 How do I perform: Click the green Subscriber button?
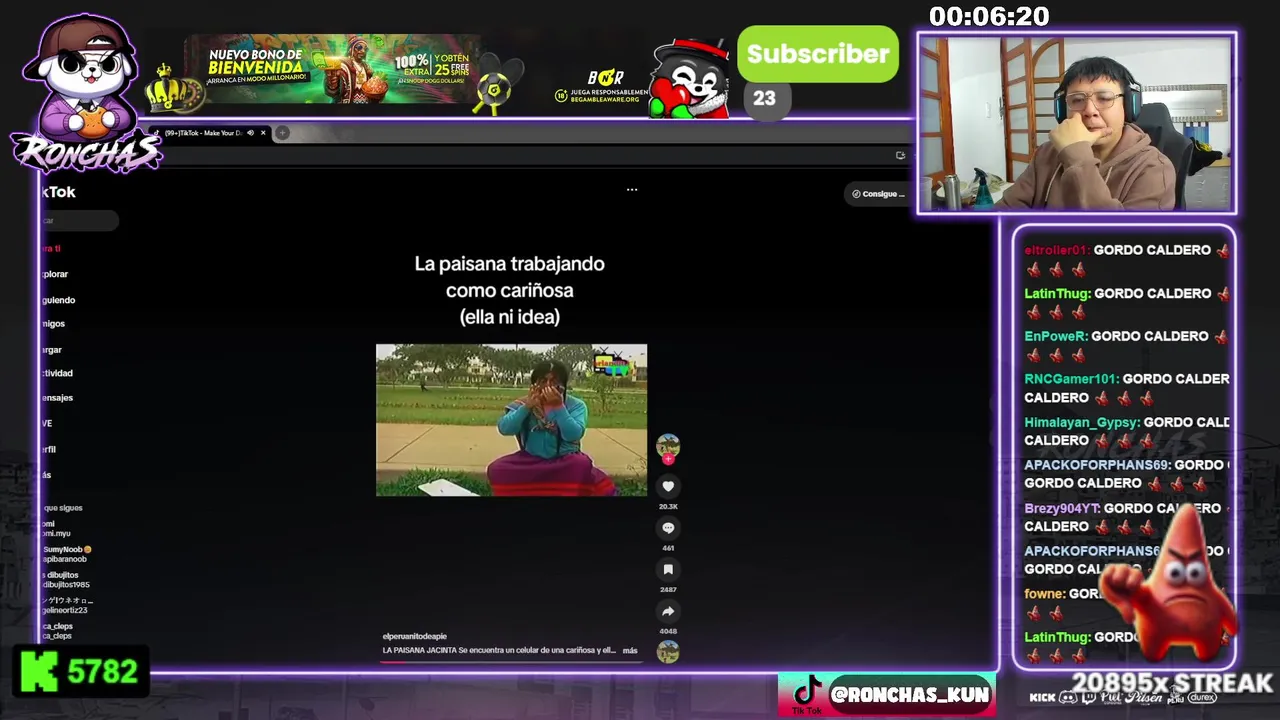818,54
